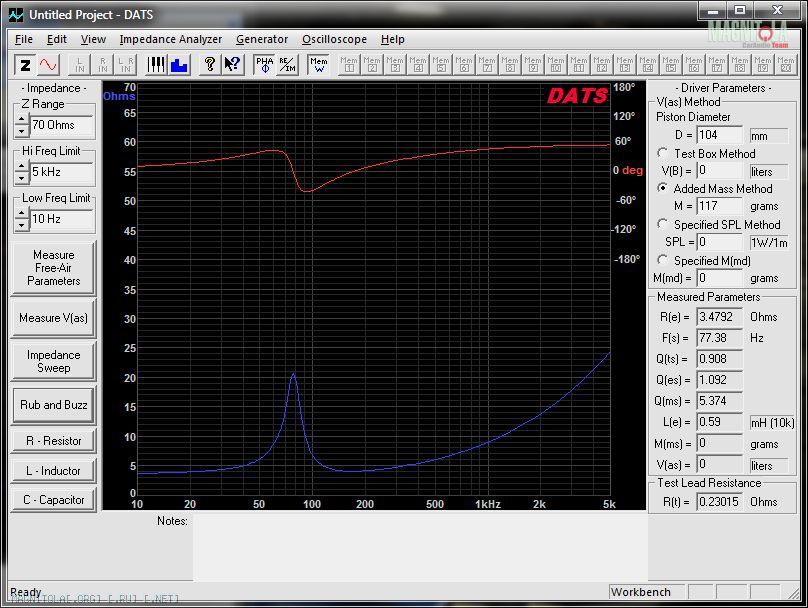
Task: Open the Generator menu
Action: tap(262, 39)
